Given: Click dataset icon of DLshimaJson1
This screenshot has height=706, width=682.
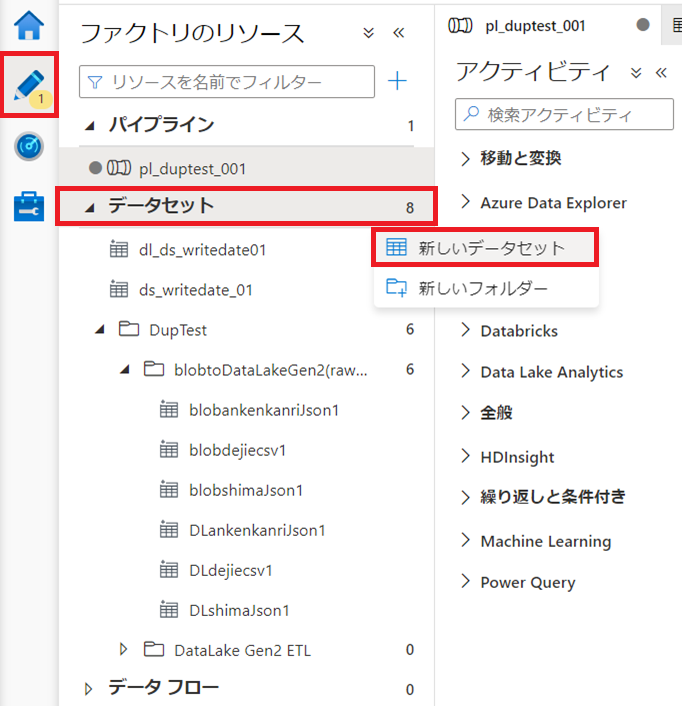Looking at the screenshot, I should (x=169, y=610).
